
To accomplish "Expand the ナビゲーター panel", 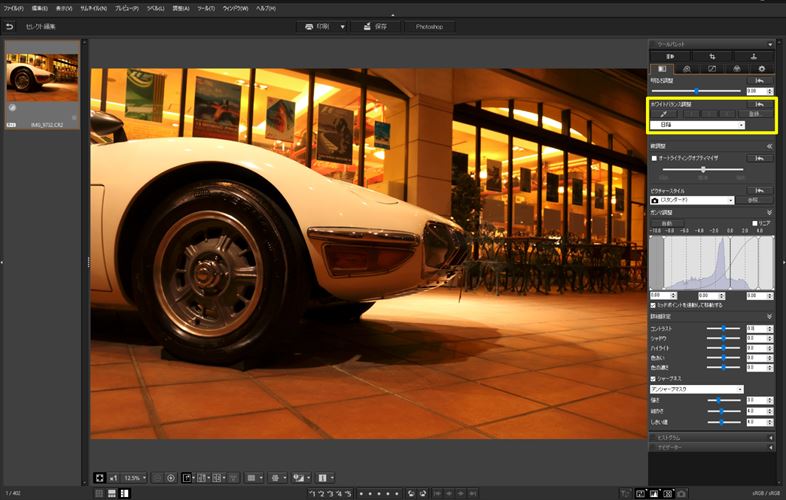I will point(712,447).
